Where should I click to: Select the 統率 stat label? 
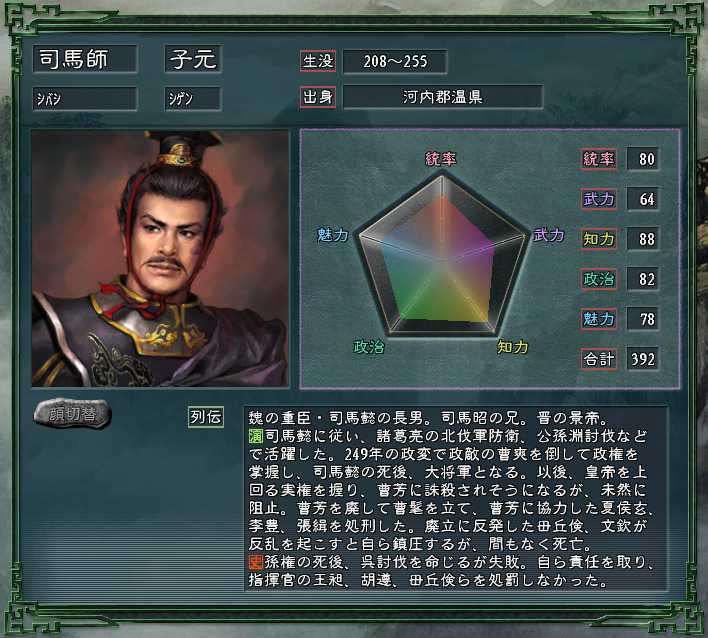599,159
